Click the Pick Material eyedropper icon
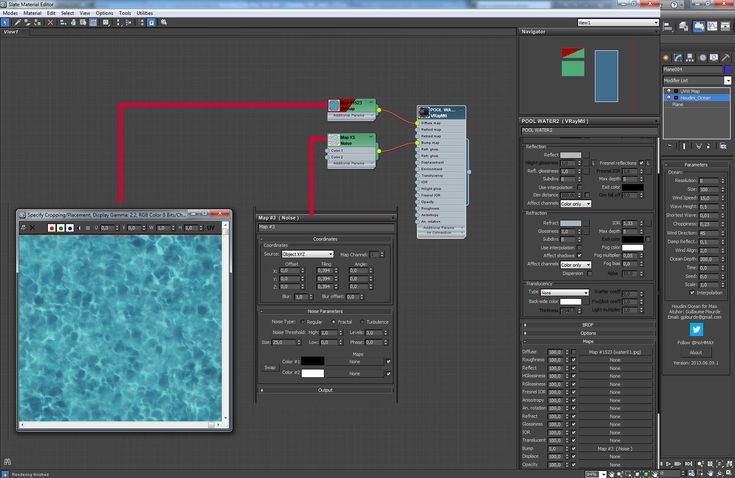Screen dimensions: 735x478 16,21
